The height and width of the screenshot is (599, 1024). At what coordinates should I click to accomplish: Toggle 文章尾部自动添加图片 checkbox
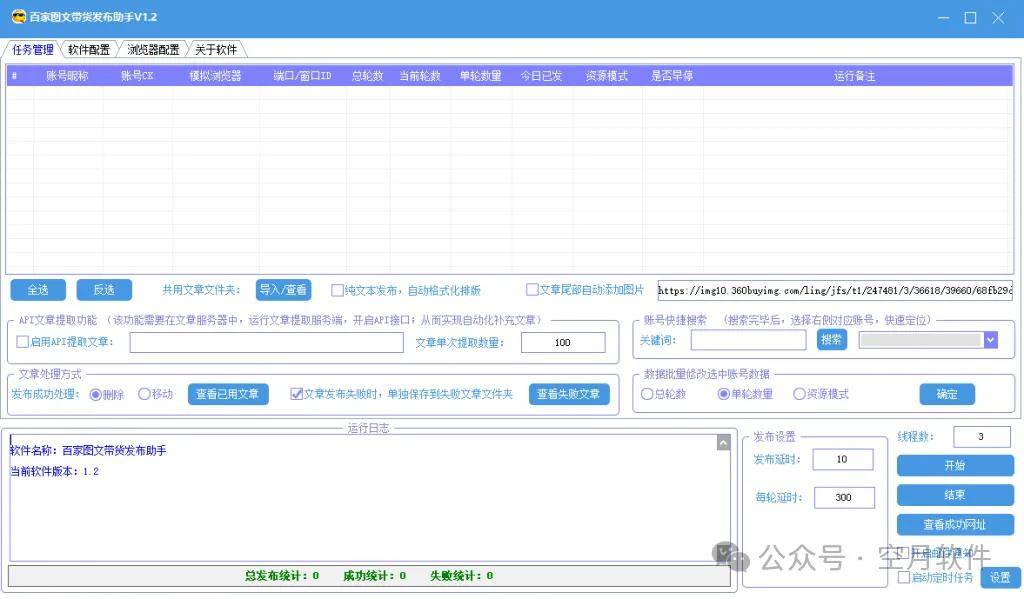click(532, 290)
